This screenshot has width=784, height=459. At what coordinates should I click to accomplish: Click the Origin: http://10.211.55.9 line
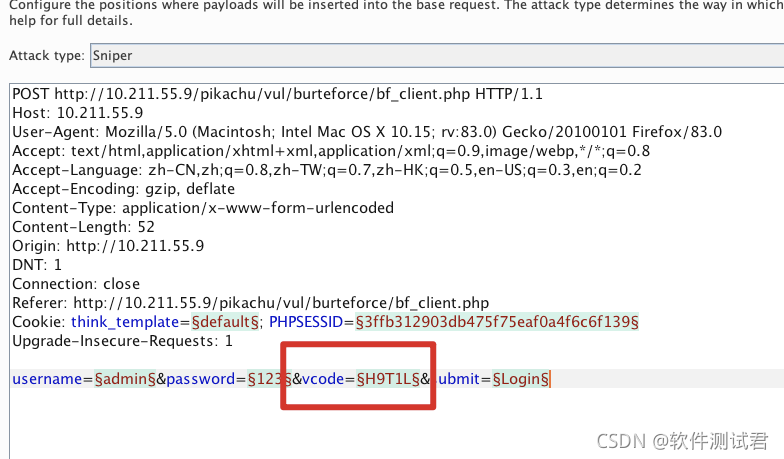pos(108,246)
